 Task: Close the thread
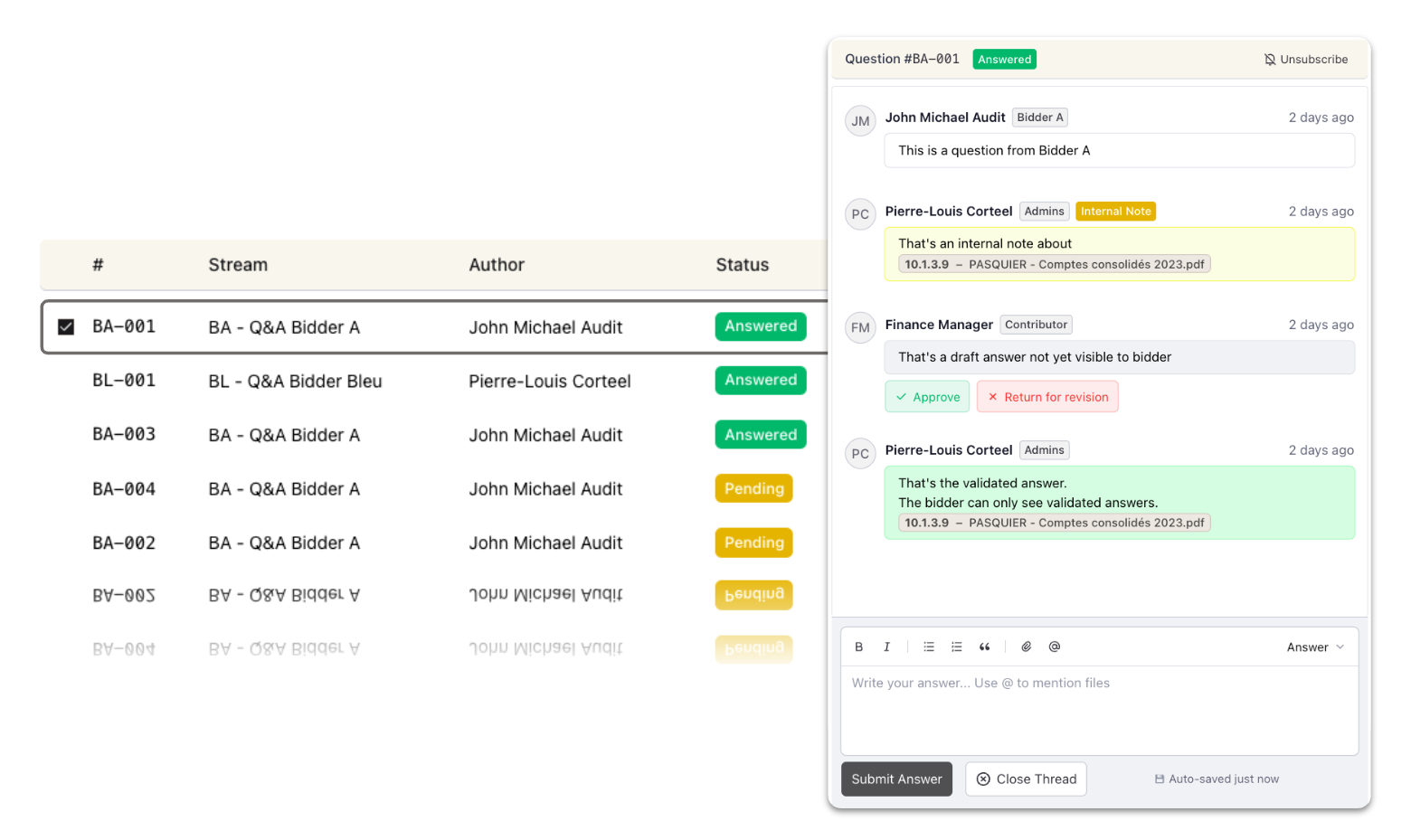(1026, 779)
